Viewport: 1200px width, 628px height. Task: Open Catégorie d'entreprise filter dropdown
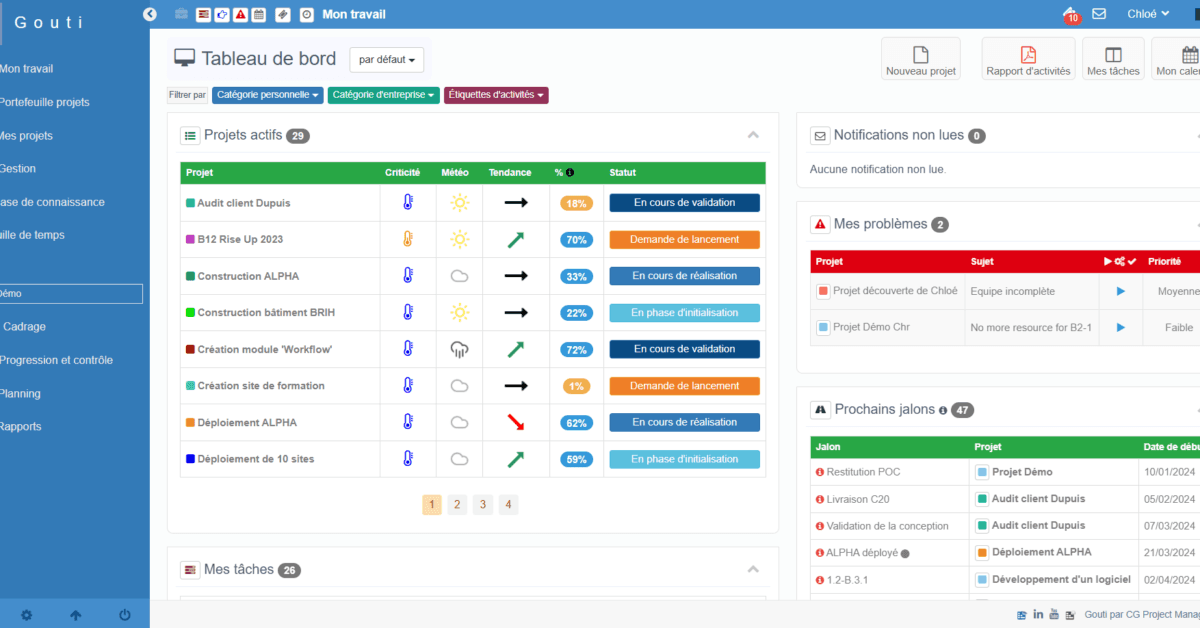[x=384, y=95]
